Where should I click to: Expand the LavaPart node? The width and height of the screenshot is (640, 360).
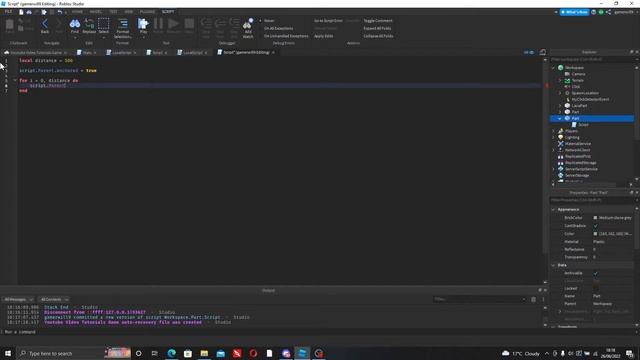[560, 106]
